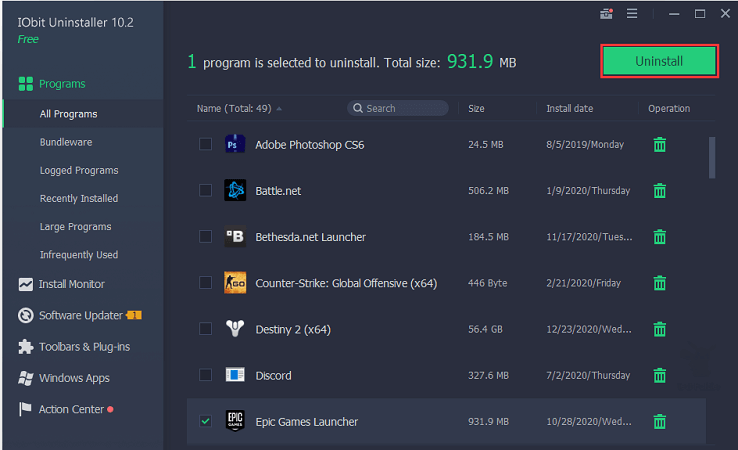Click the Free edition label
Image resolution: width=738 pixels, height=450 pixels.
point(28,40)
